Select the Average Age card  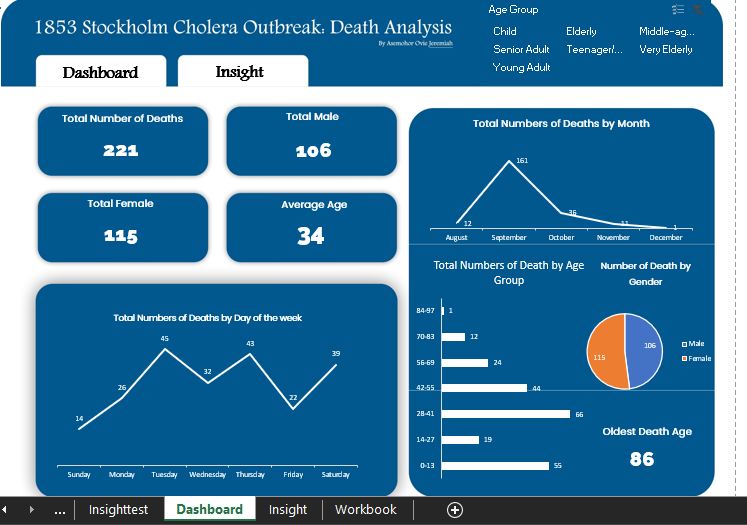click(x=312, y=227)
